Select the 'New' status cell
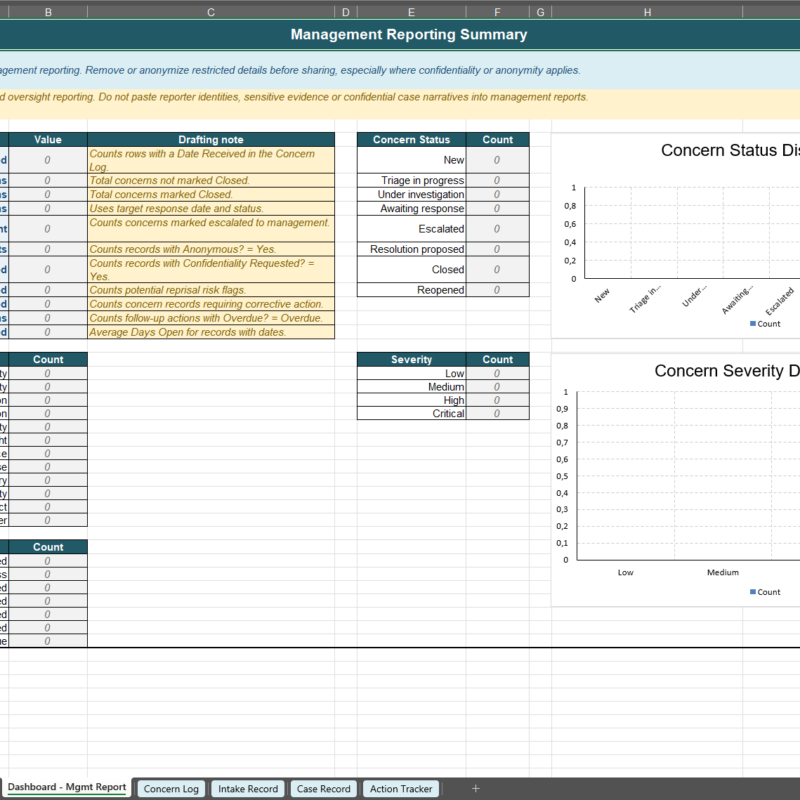Viewport: 800px width, 800px height. [411, 160]
